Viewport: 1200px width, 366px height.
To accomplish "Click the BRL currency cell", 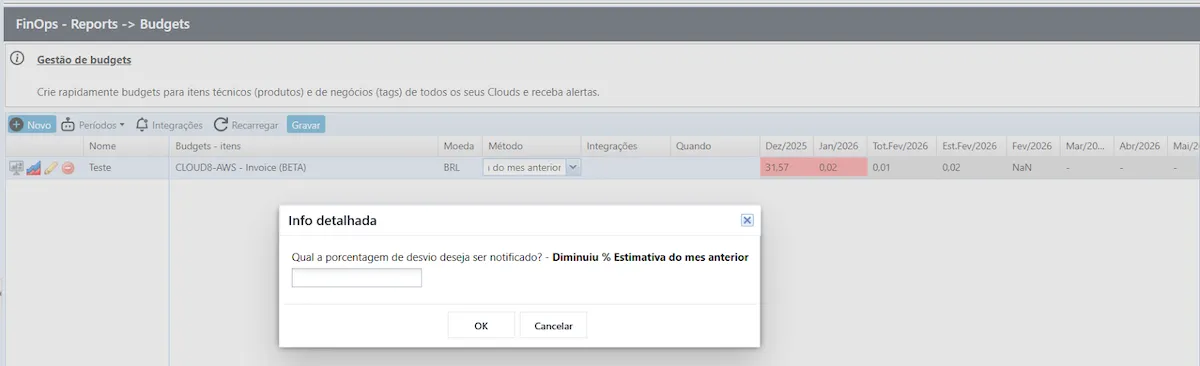I will pos(460,168).
